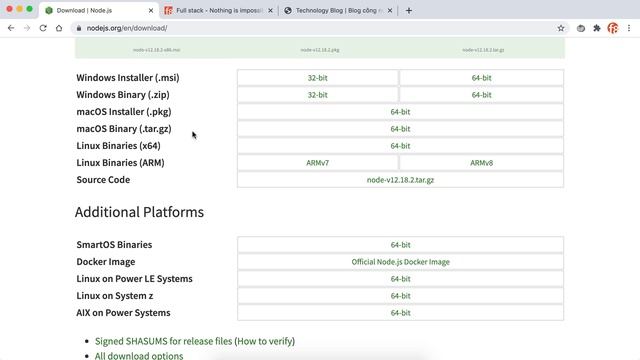Click the Source Code row label

pyautogui.click(x=103, y=180)
